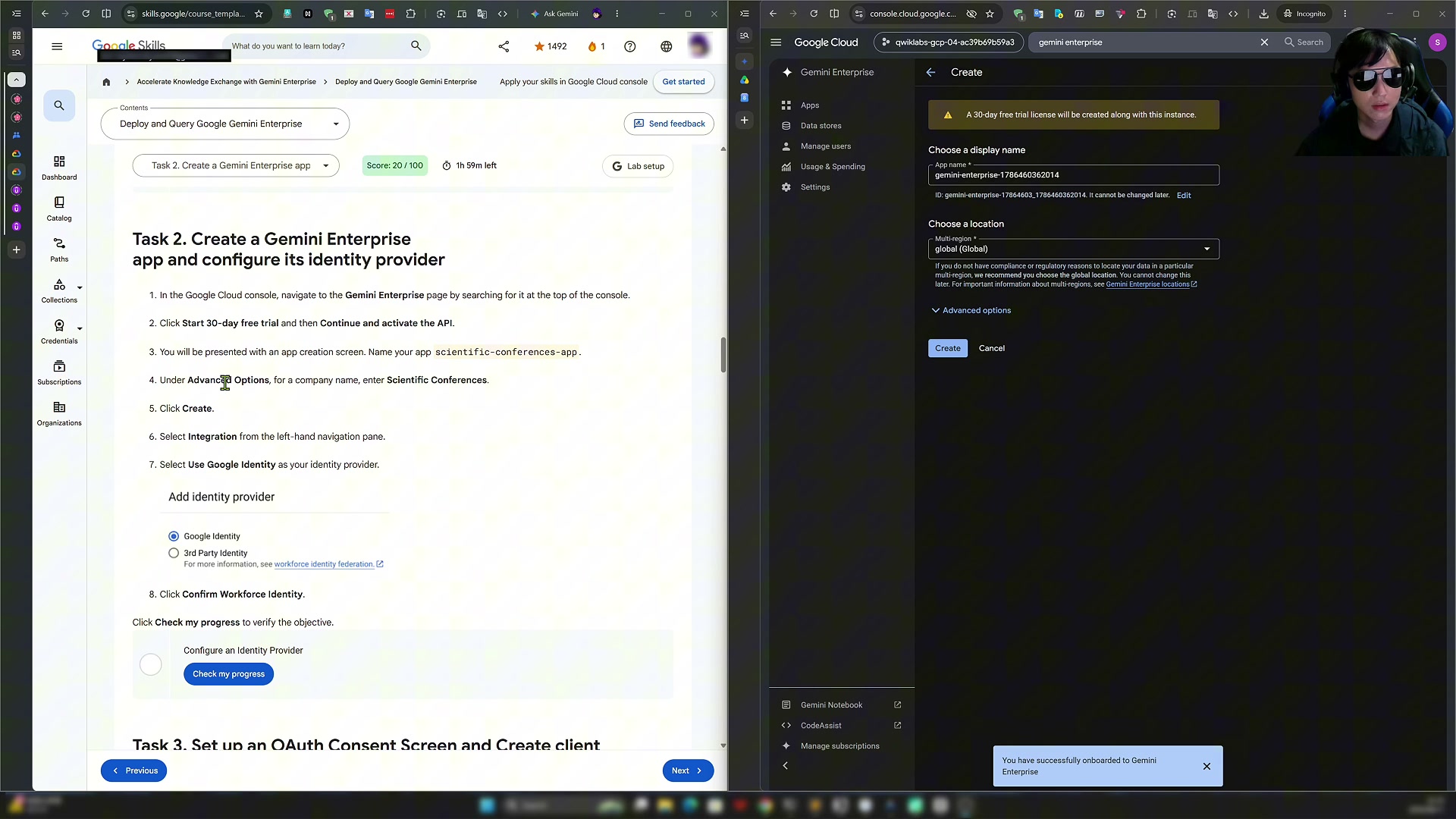
Task: Dismiss the successfully onboarded notification
Action: click(x=1207, y=767)
